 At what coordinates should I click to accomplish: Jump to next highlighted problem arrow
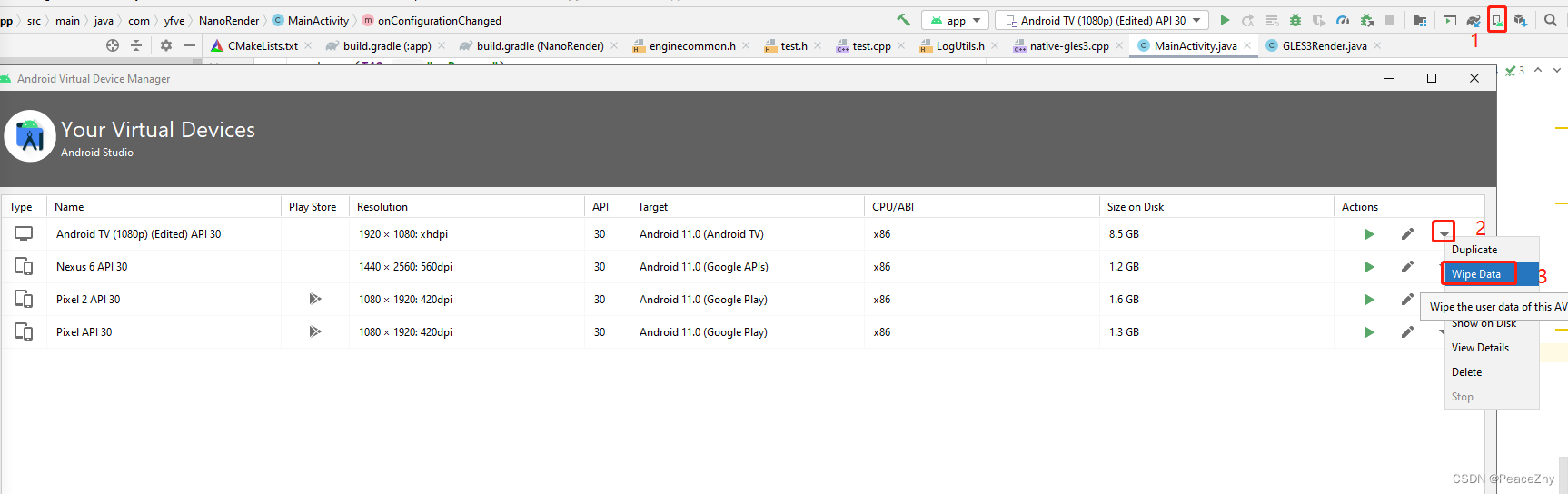[x=1557, y=70]
